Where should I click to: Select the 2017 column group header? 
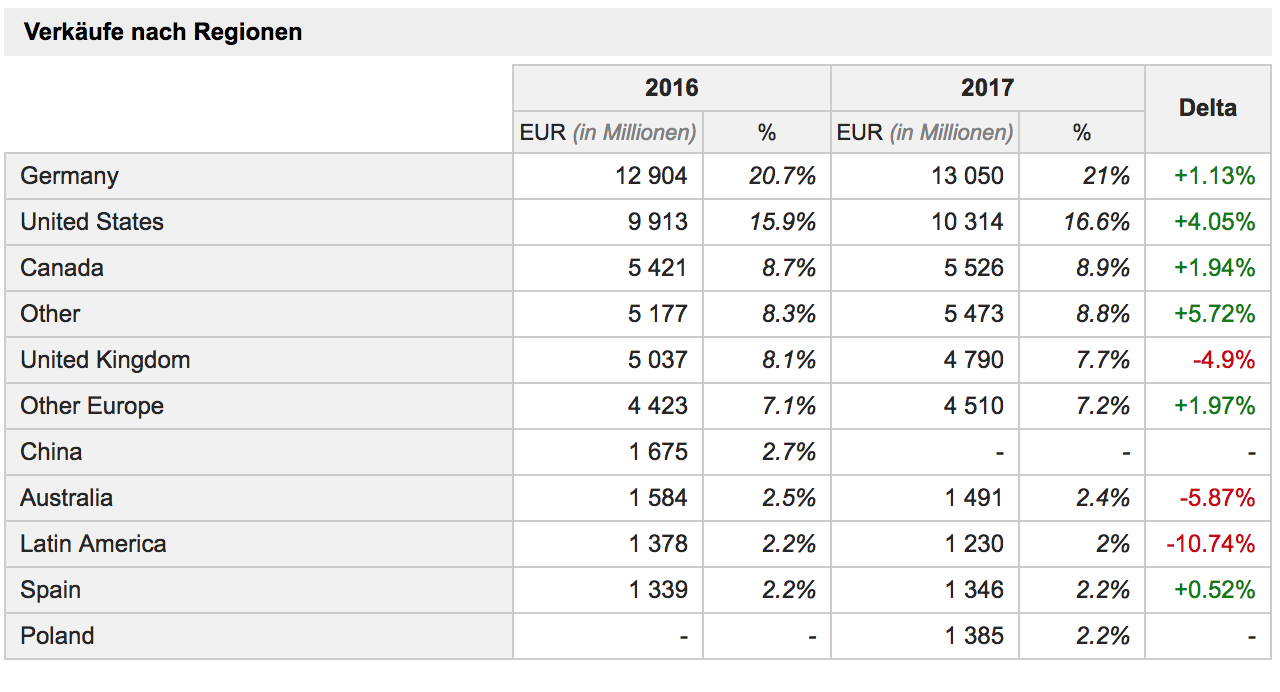coord(987,88)
